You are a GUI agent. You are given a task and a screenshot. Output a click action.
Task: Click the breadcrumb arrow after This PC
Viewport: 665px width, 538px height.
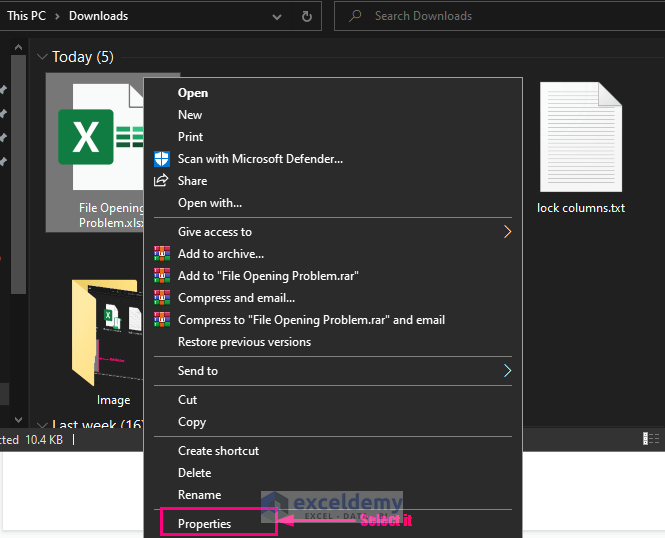coord(57,17)
